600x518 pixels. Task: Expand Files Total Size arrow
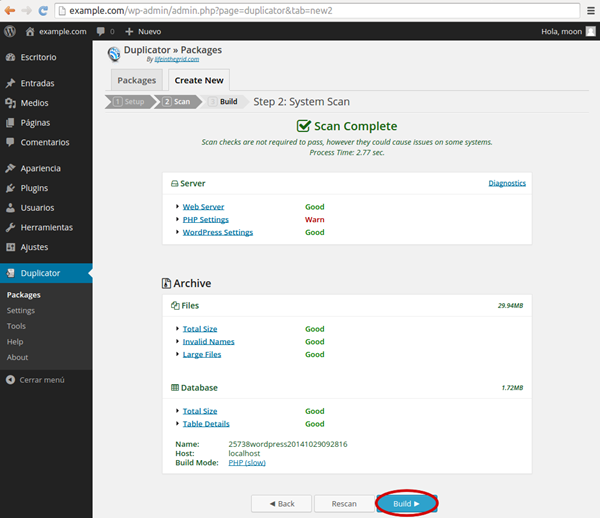coord(177,329)
